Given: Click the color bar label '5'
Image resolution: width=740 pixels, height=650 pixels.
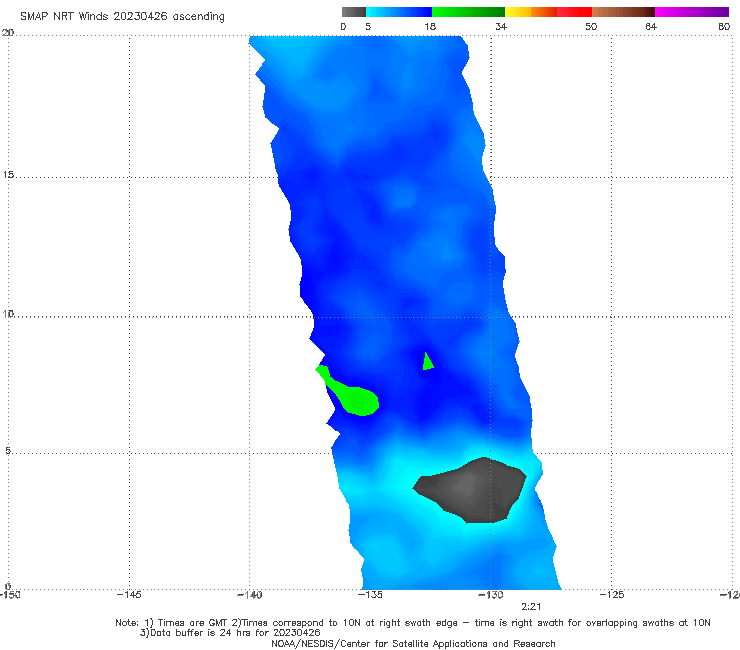Looking at the screenshot, I should tap(368, 26).
